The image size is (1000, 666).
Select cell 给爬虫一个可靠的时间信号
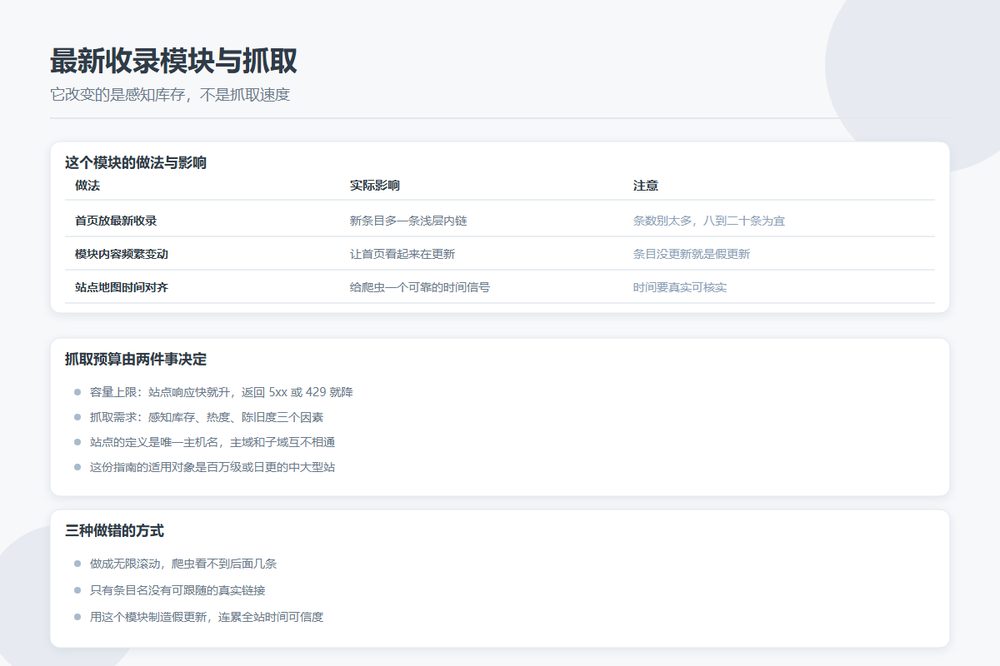tap(420, 287)
